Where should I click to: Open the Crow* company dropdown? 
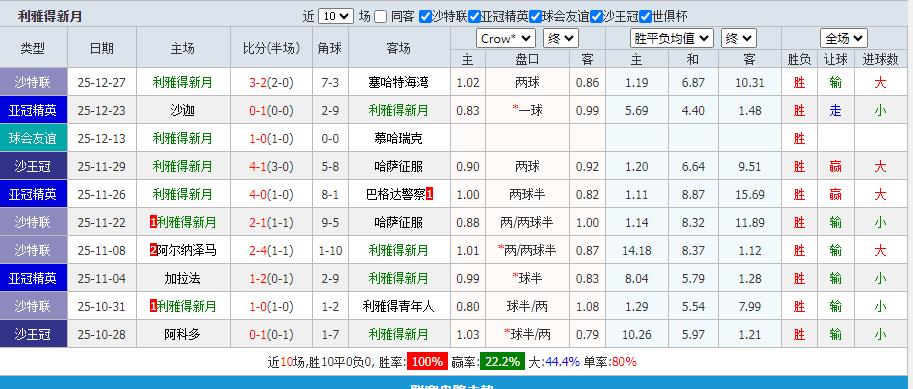(506, 38)
